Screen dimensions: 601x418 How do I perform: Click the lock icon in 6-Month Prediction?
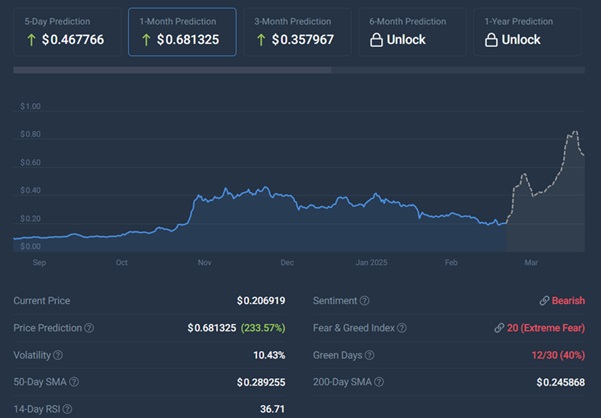pyautogui.click(x=377, y=40)
